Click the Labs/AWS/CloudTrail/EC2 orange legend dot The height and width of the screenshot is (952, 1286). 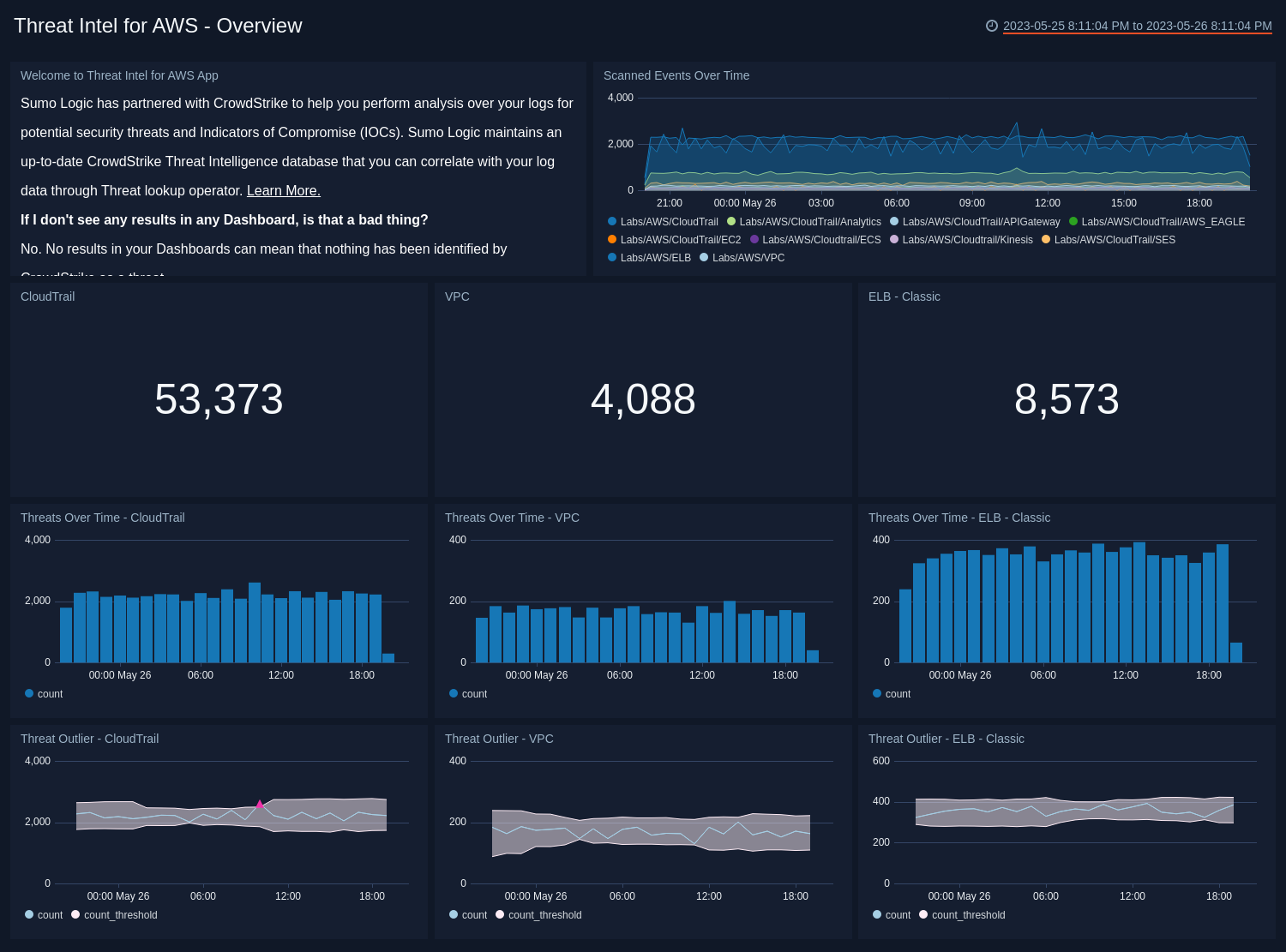click(x=611, y=240)
